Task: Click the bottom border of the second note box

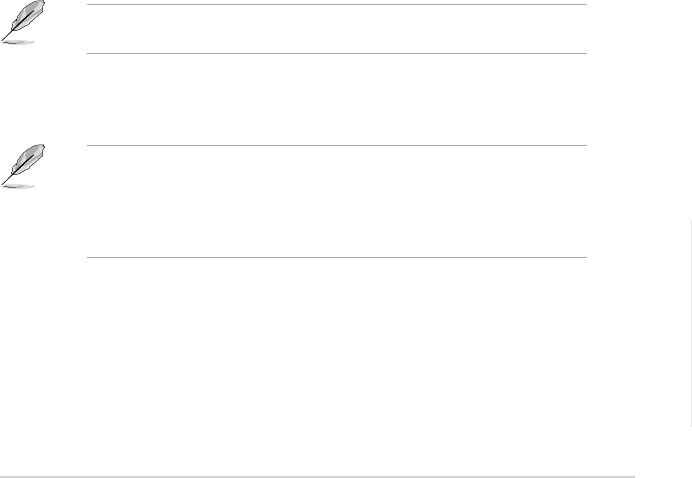Action: coord(336,257)
